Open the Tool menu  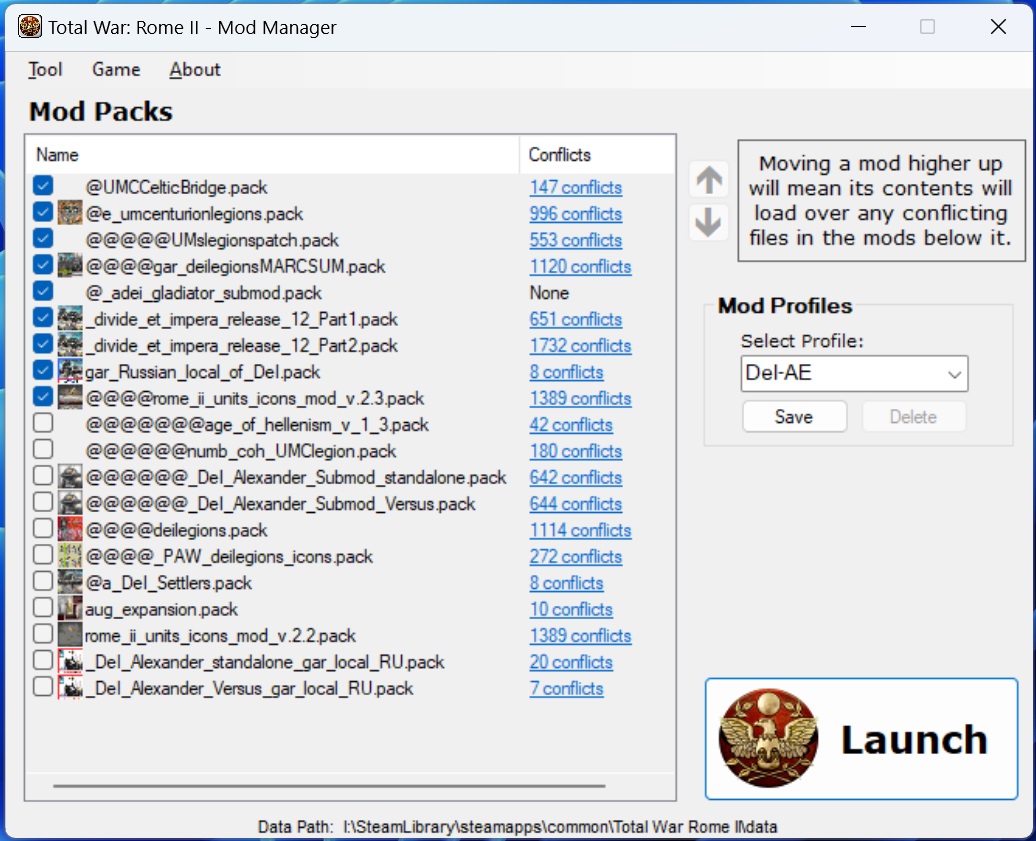[45, 69]
